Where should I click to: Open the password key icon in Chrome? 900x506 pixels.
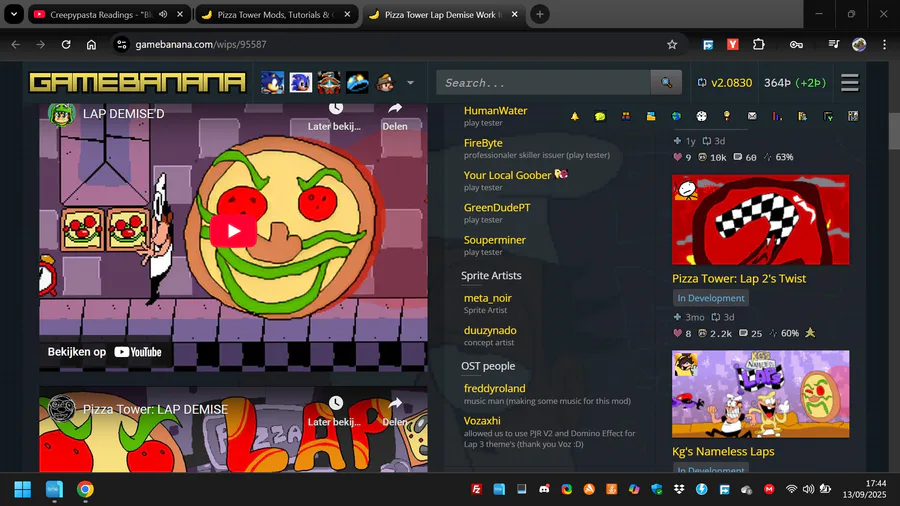[796, 44]
